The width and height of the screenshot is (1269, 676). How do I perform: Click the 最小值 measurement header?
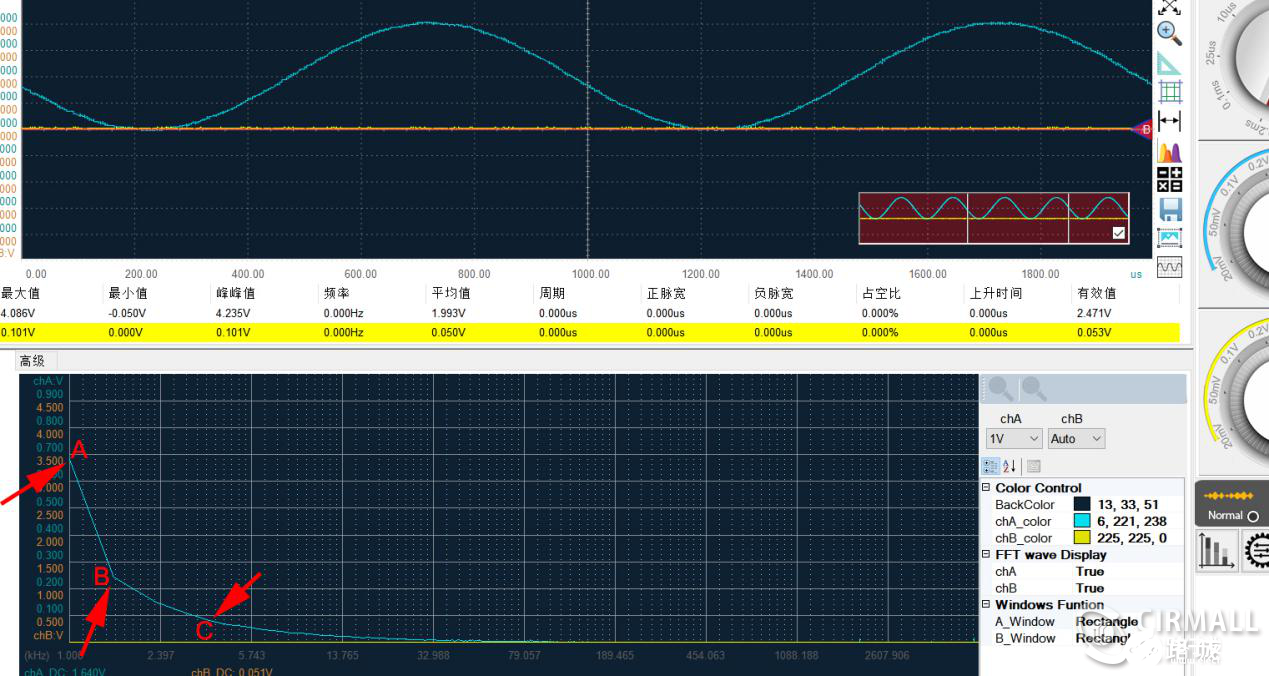[x=127, y=294]
